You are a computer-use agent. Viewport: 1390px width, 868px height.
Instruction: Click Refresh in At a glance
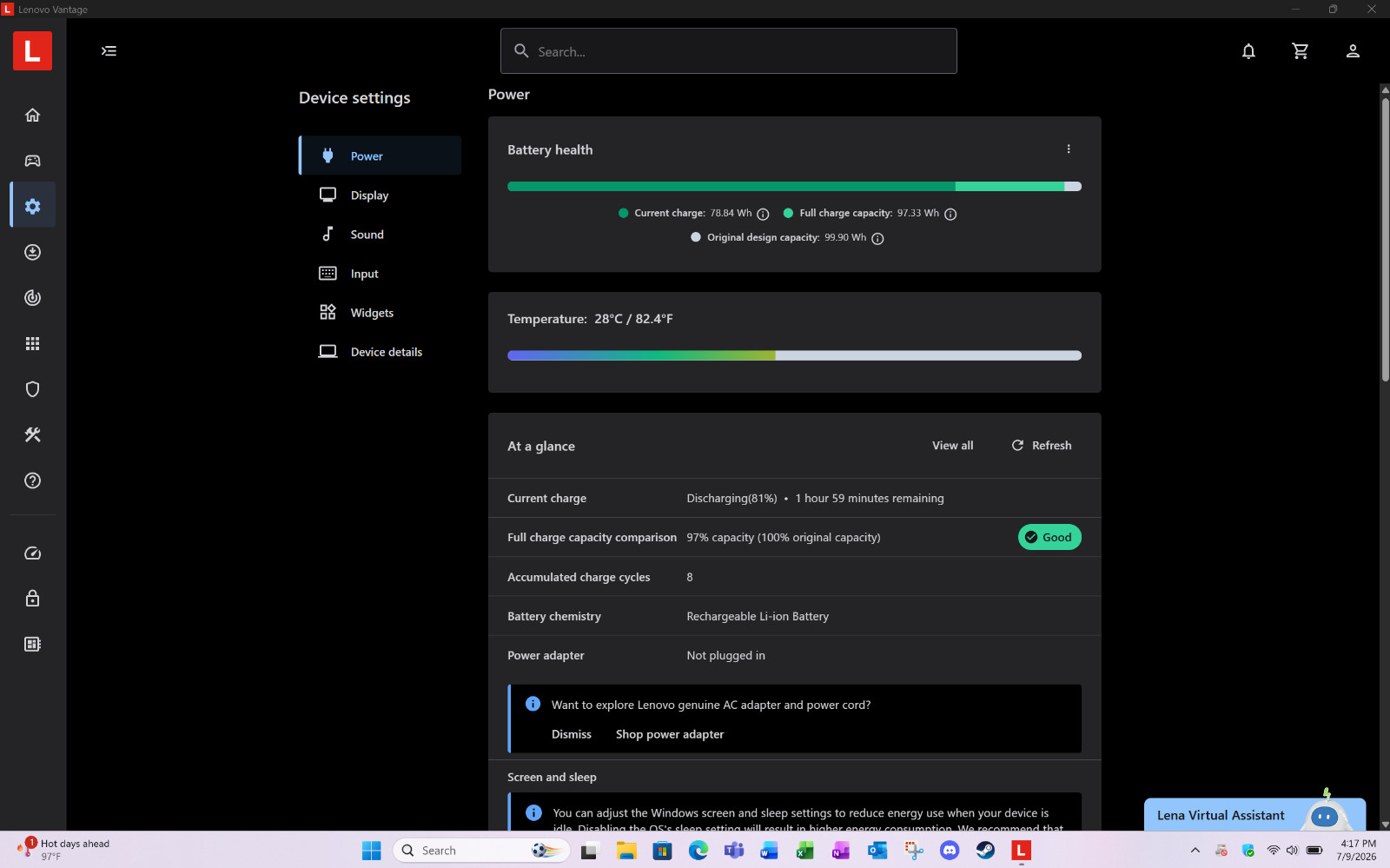[1042, 446]
